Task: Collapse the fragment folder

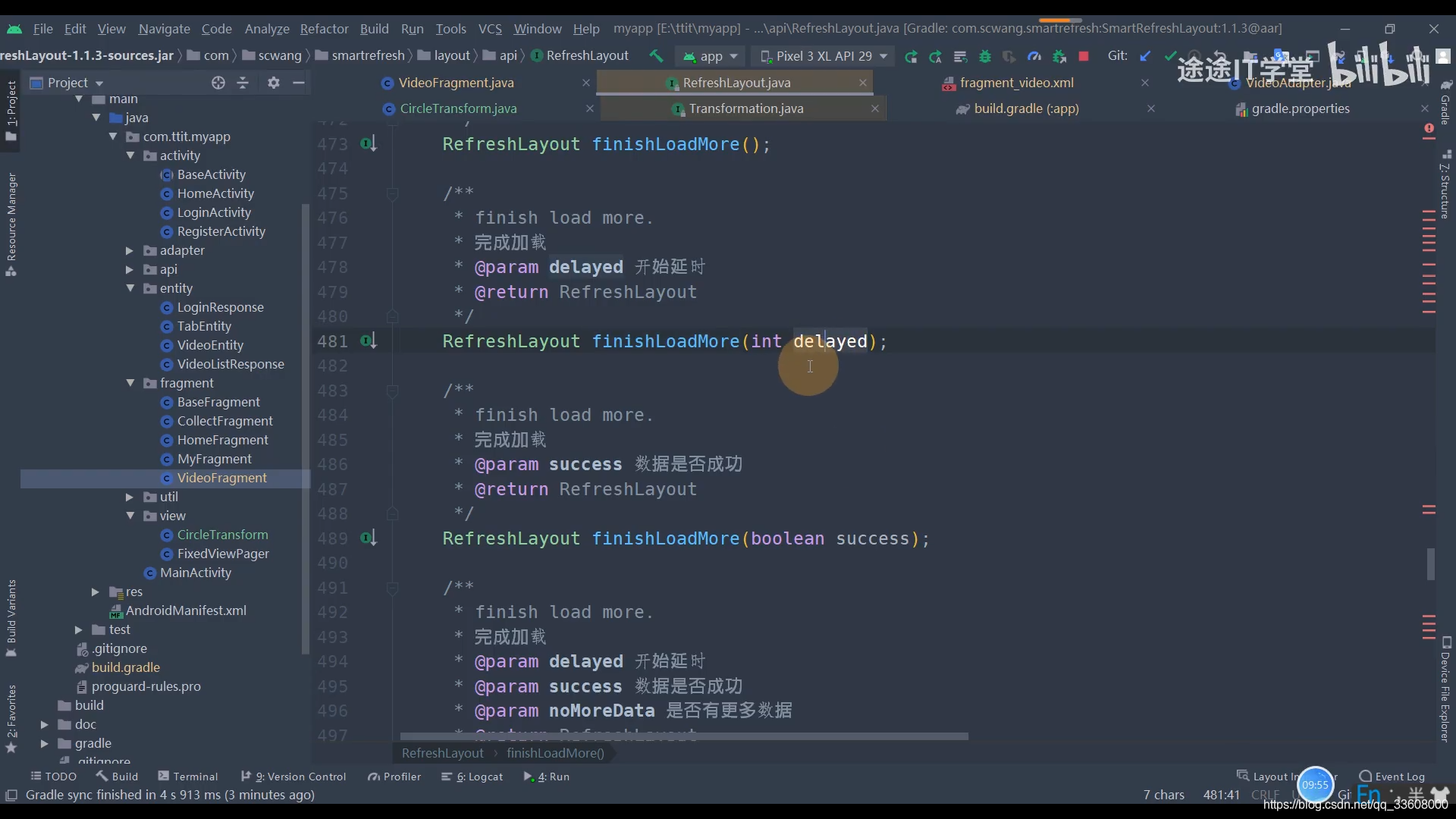Action: tap(130, 383)
